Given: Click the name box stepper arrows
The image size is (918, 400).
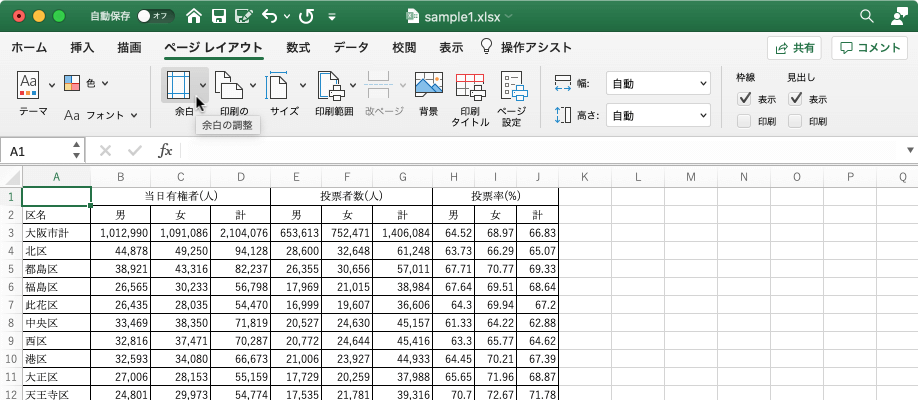Looking at the screenshot, I should [x=77, y=151].
